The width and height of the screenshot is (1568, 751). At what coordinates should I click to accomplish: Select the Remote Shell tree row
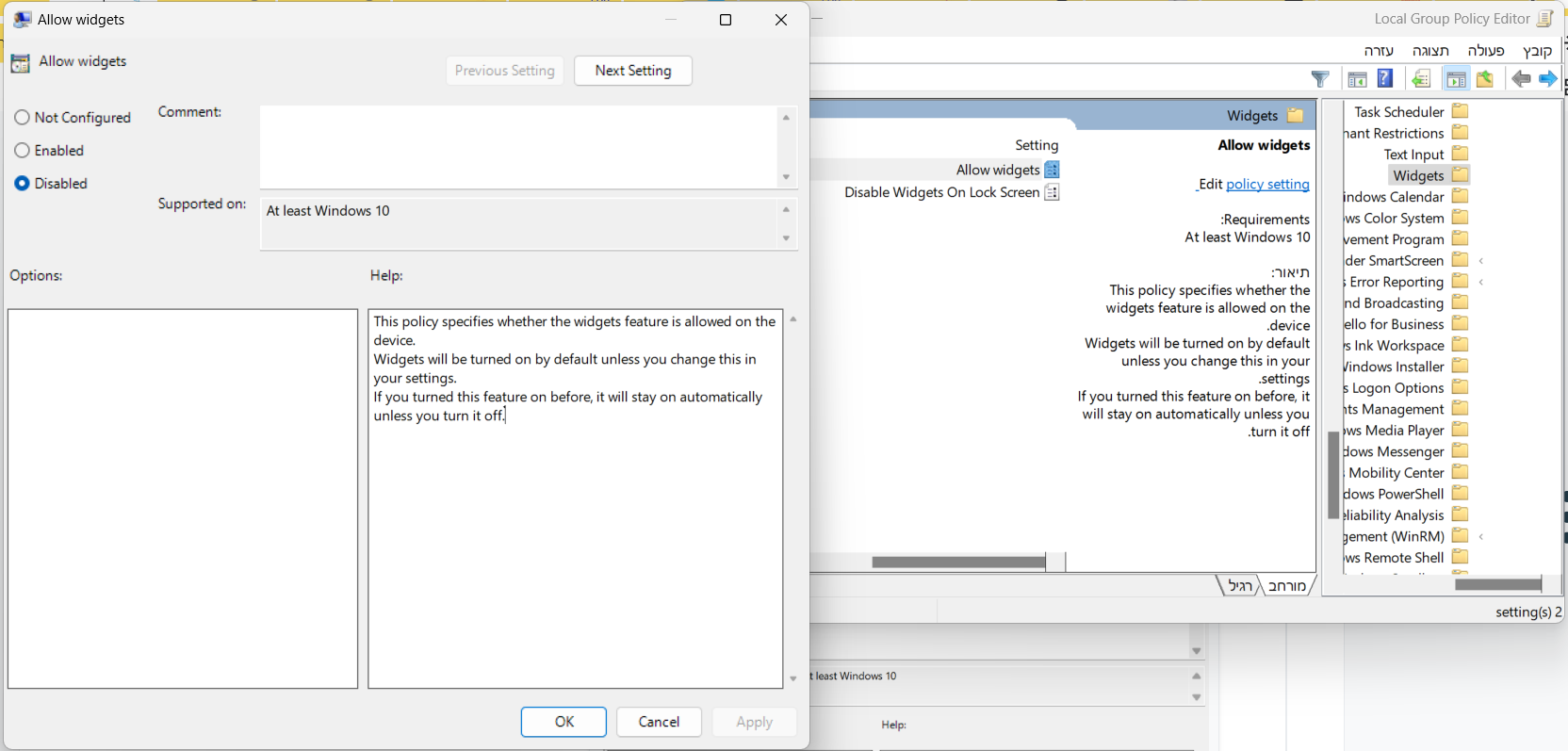1407,558
